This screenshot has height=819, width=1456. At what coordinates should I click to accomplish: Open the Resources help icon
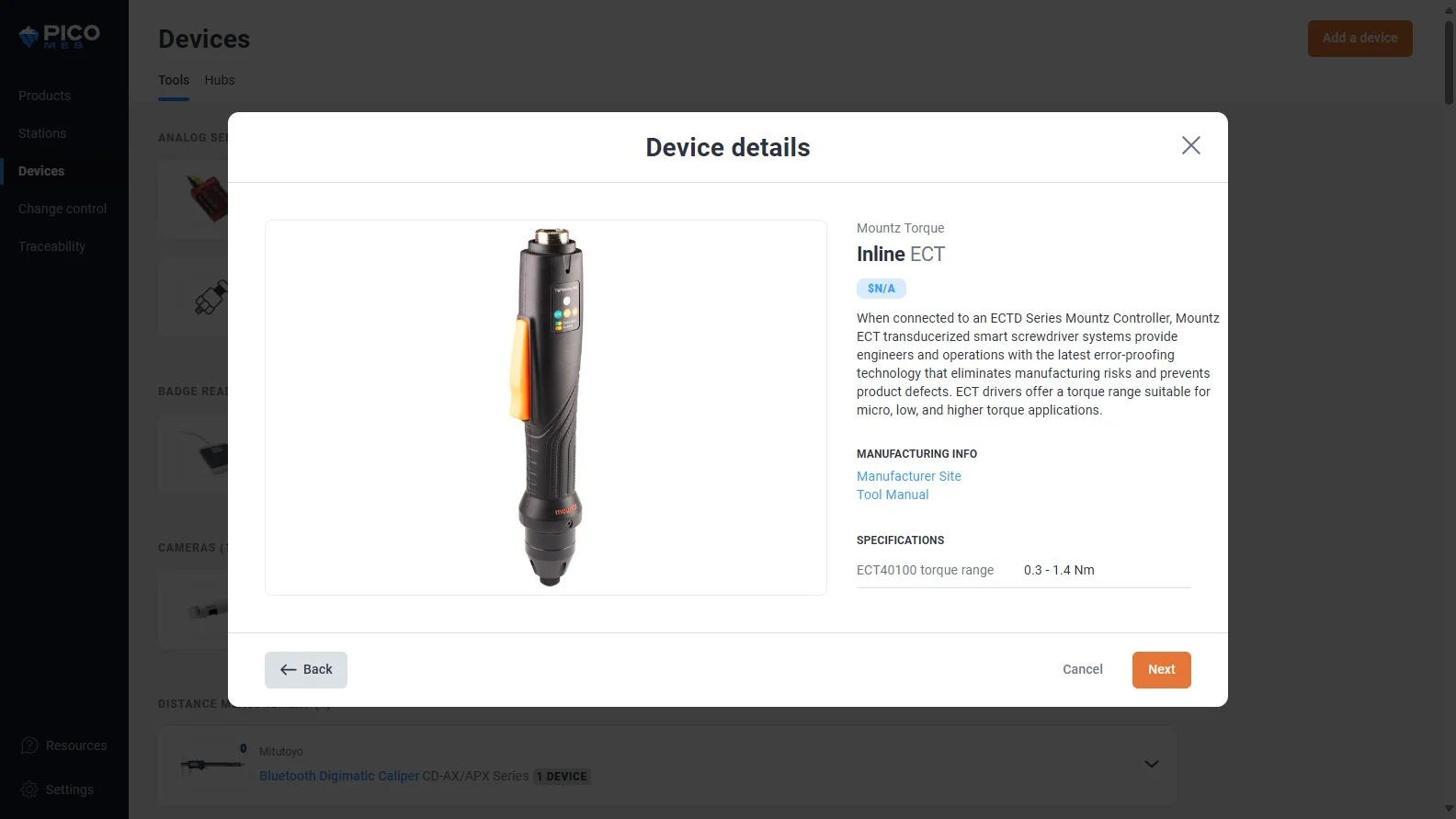coord(29,745)
